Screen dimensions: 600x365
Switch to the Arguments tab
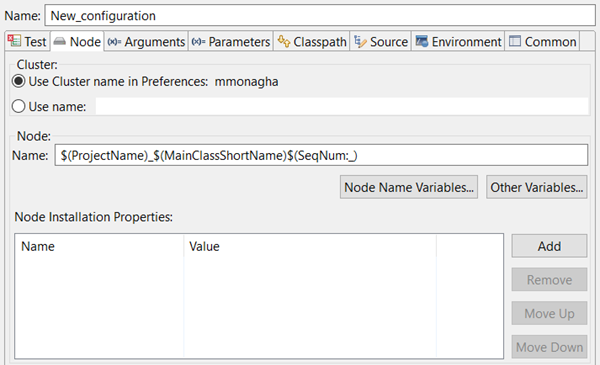coord(146,41)
